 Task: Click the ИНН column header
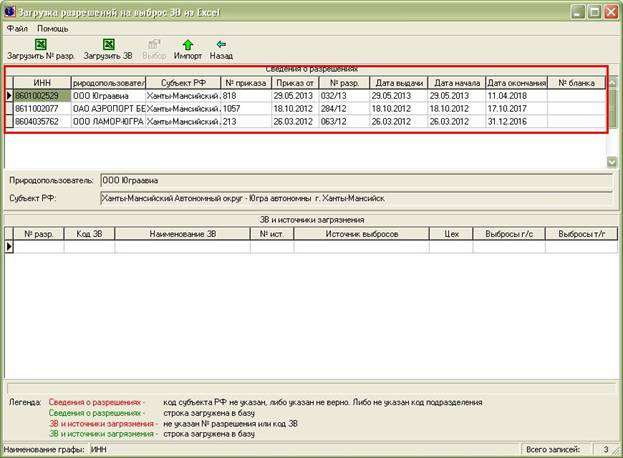(41, 81)
